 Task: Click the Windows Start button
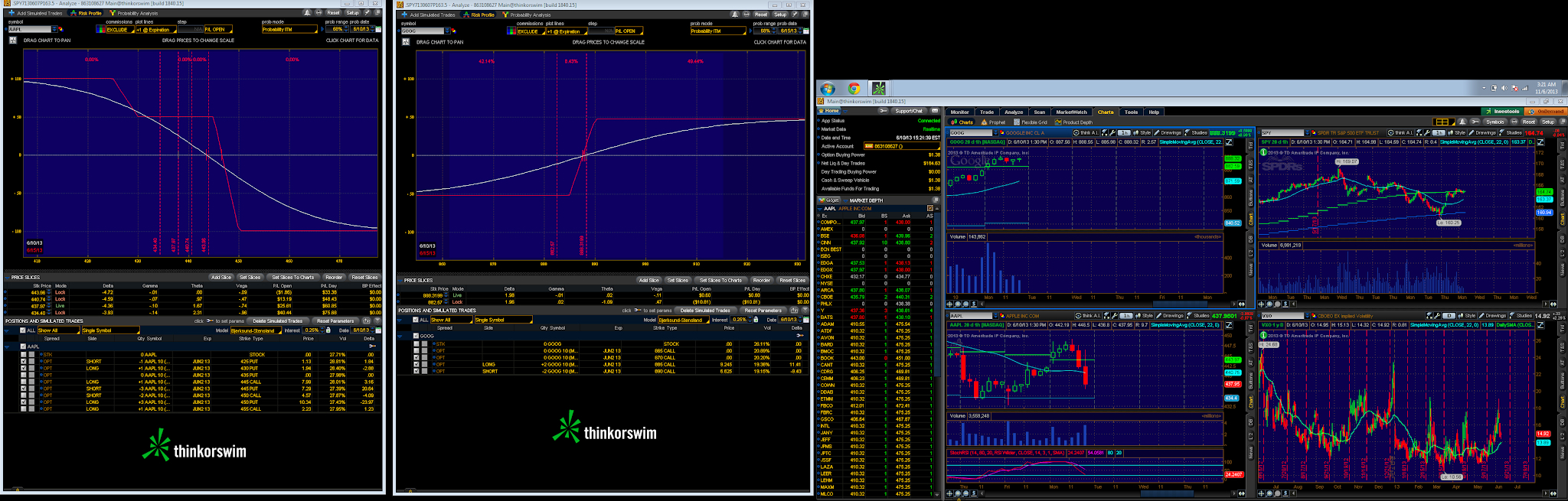[x=828, y=89]
